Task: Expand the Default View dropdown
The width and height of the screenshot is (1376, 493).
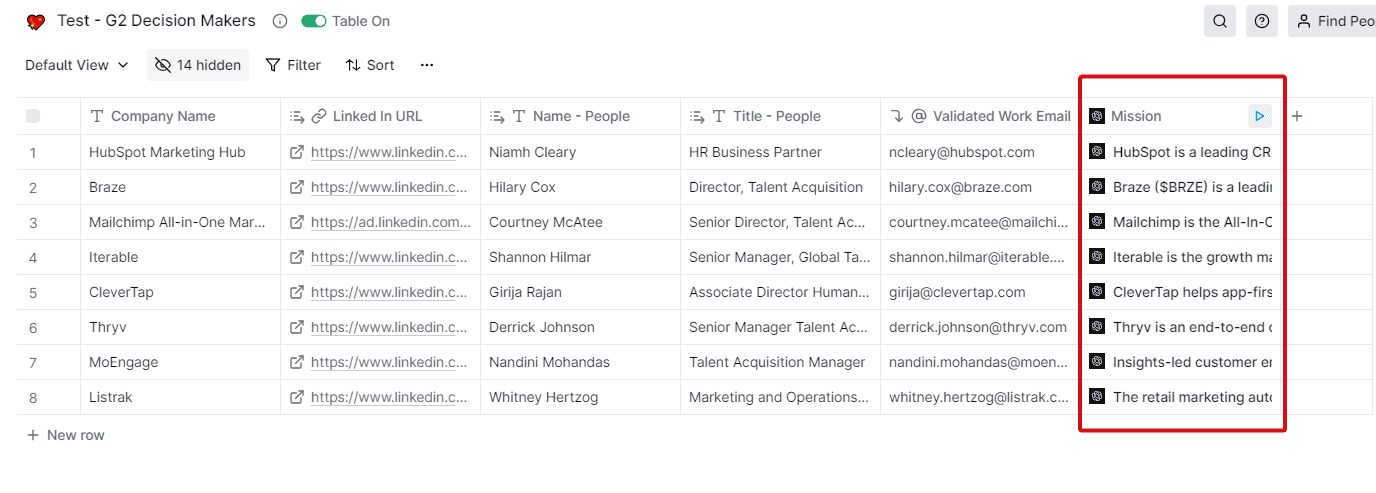Action: coord(77,65)
